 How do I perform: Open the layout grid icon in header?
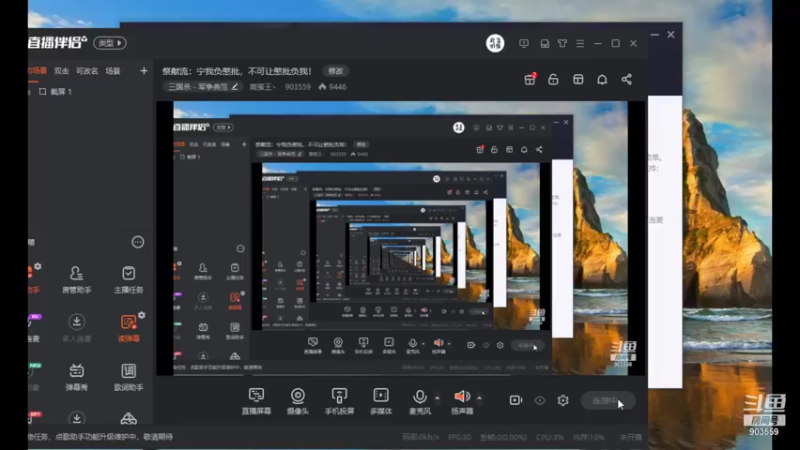click(x=578, y=80)
